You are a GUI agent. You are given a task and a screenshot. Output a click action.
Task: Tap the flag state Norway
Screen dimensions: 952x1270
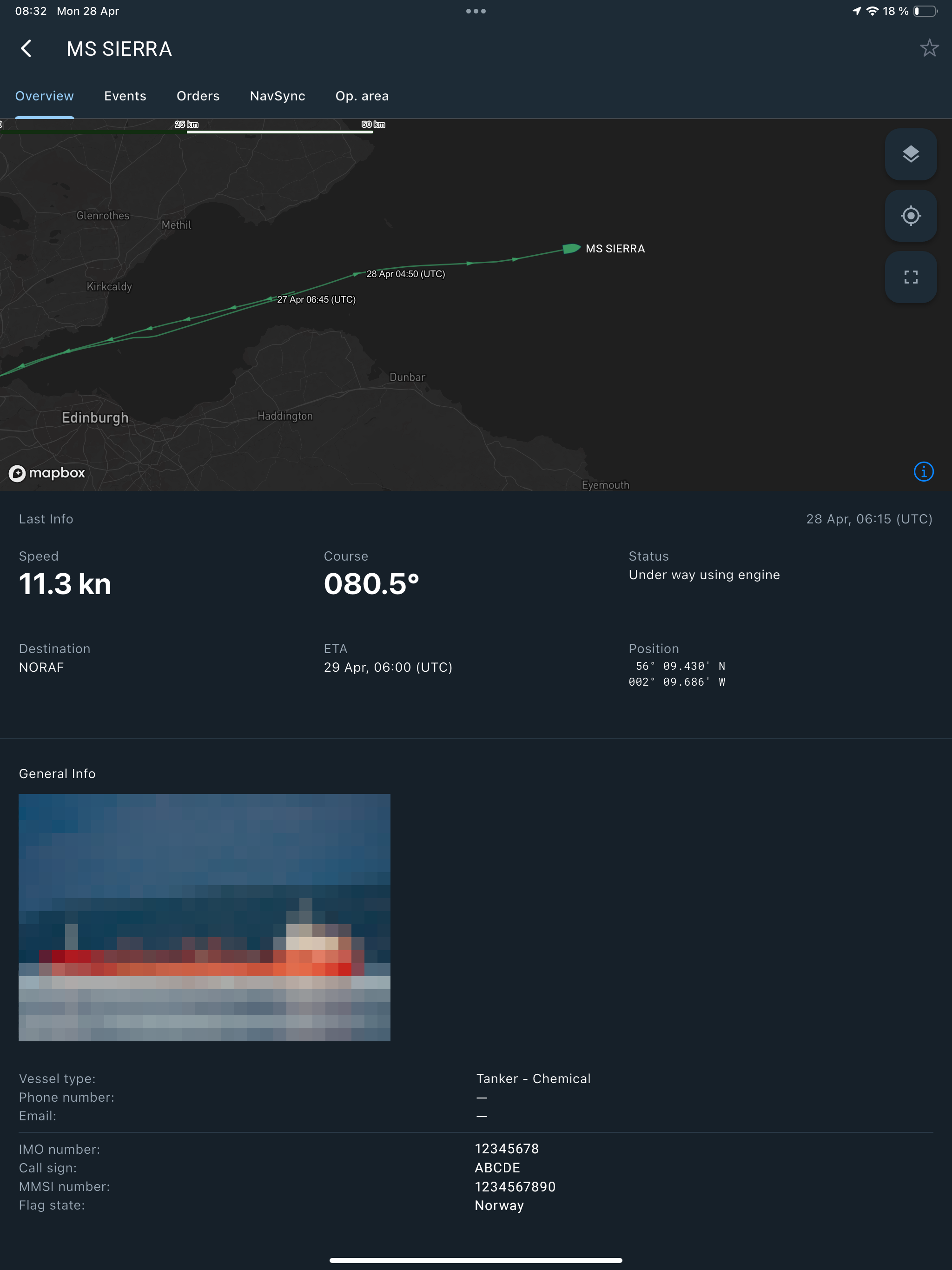point(499,1206)
